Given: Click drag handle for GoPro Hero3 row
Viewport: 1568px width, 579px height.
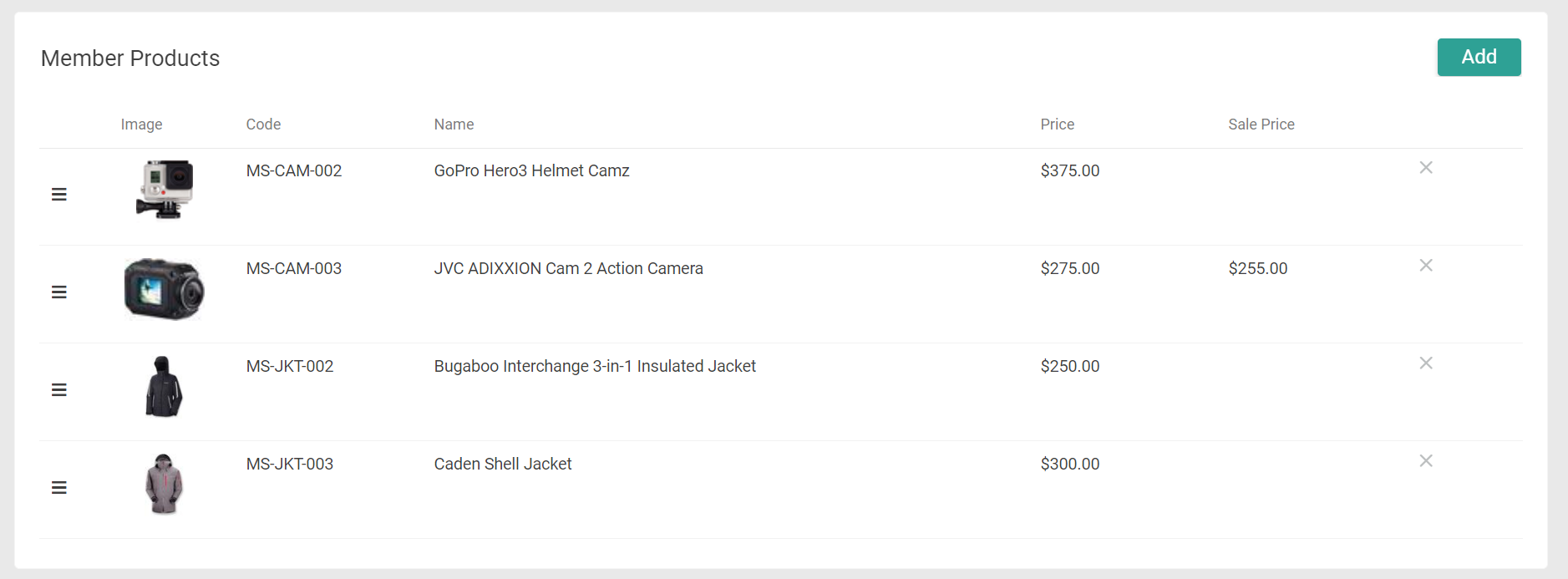Looking at the screenshot, I should pyautogui.click(x=59, y=195).
